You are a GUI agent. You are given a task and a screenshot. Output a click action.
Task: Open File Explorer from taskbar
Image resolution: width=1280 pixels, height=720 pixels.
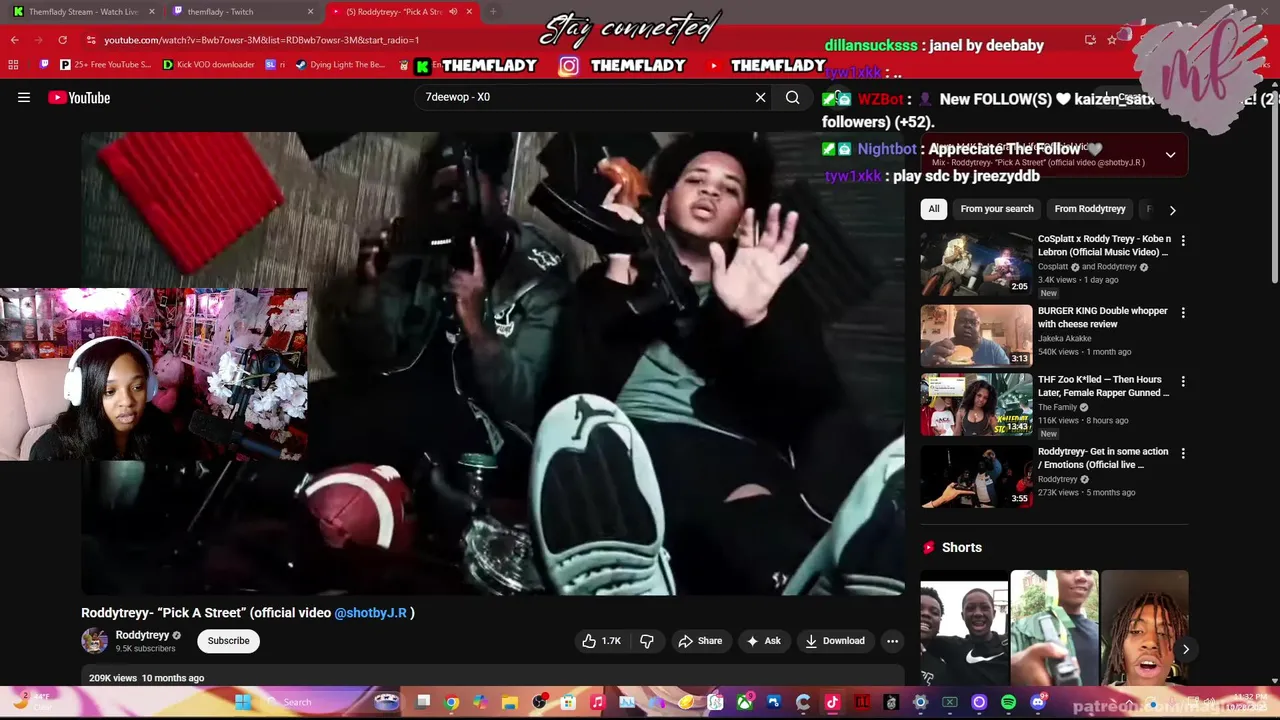pyautogui.click(x=510, y=702)
